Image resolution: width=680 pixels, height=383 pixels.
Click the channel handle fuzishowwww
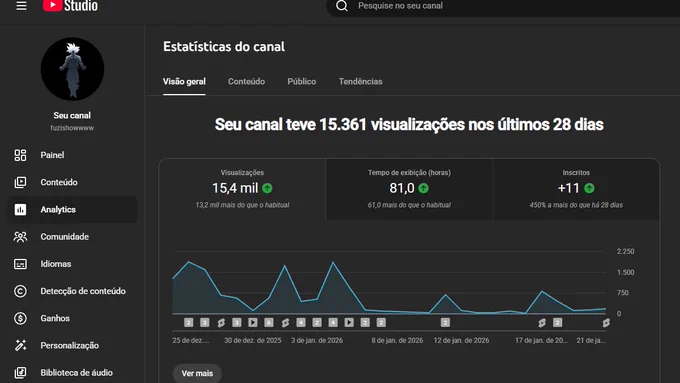pyautogui.click(x=72, y=128)
